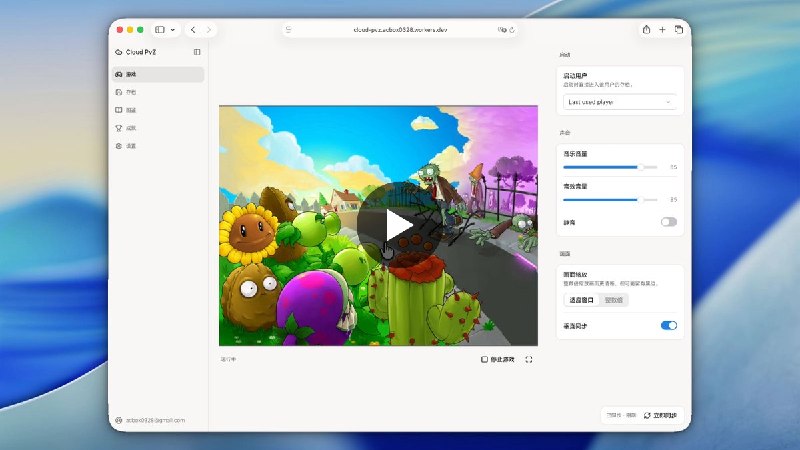This screenshot has height=450, width=800.
Task: Turn off the blue sync toggle
Action: (668, 326)
